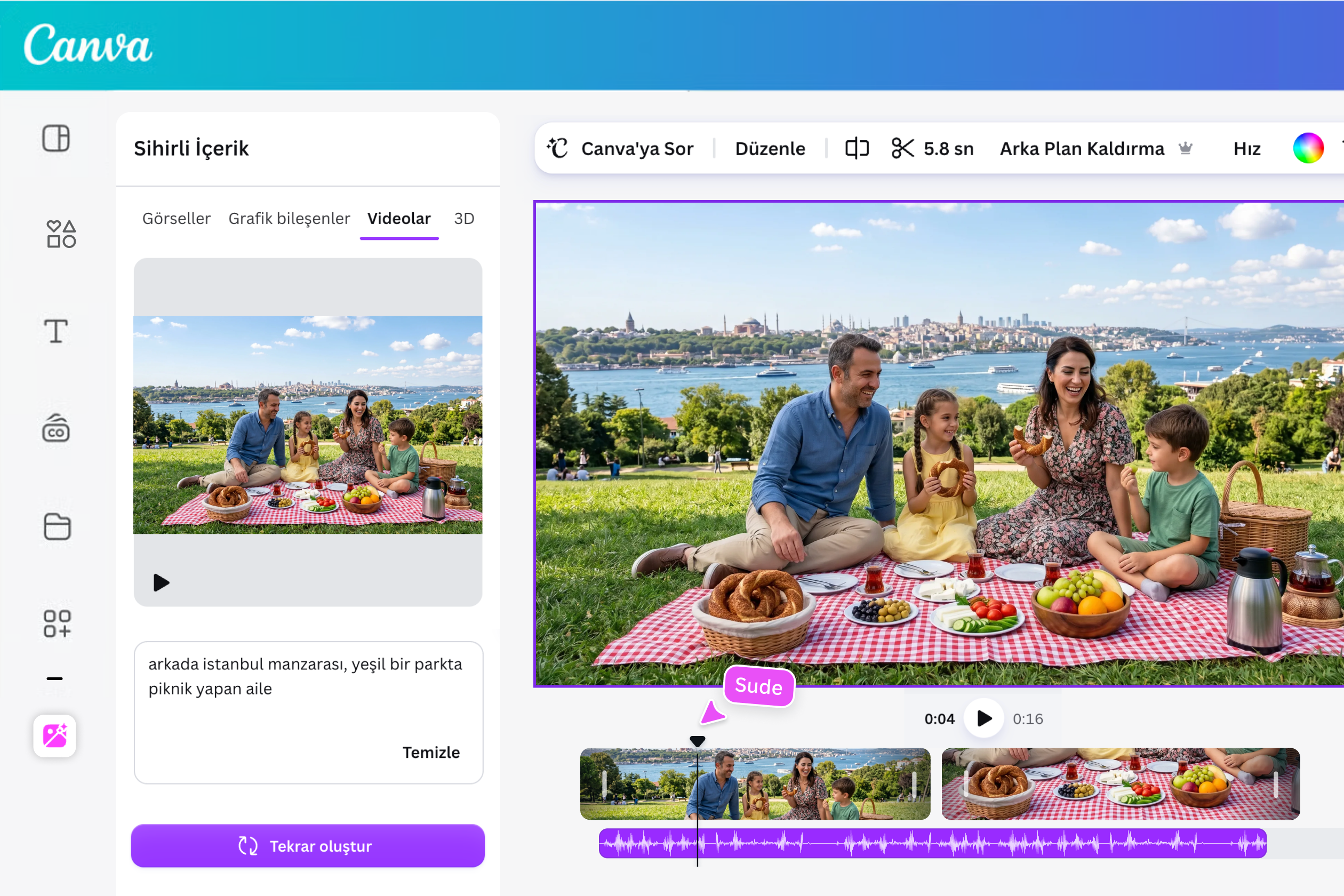Switch to the Grafik bileşenler tab
Viewport: 1344px width, 896px height.
[289, 218]
